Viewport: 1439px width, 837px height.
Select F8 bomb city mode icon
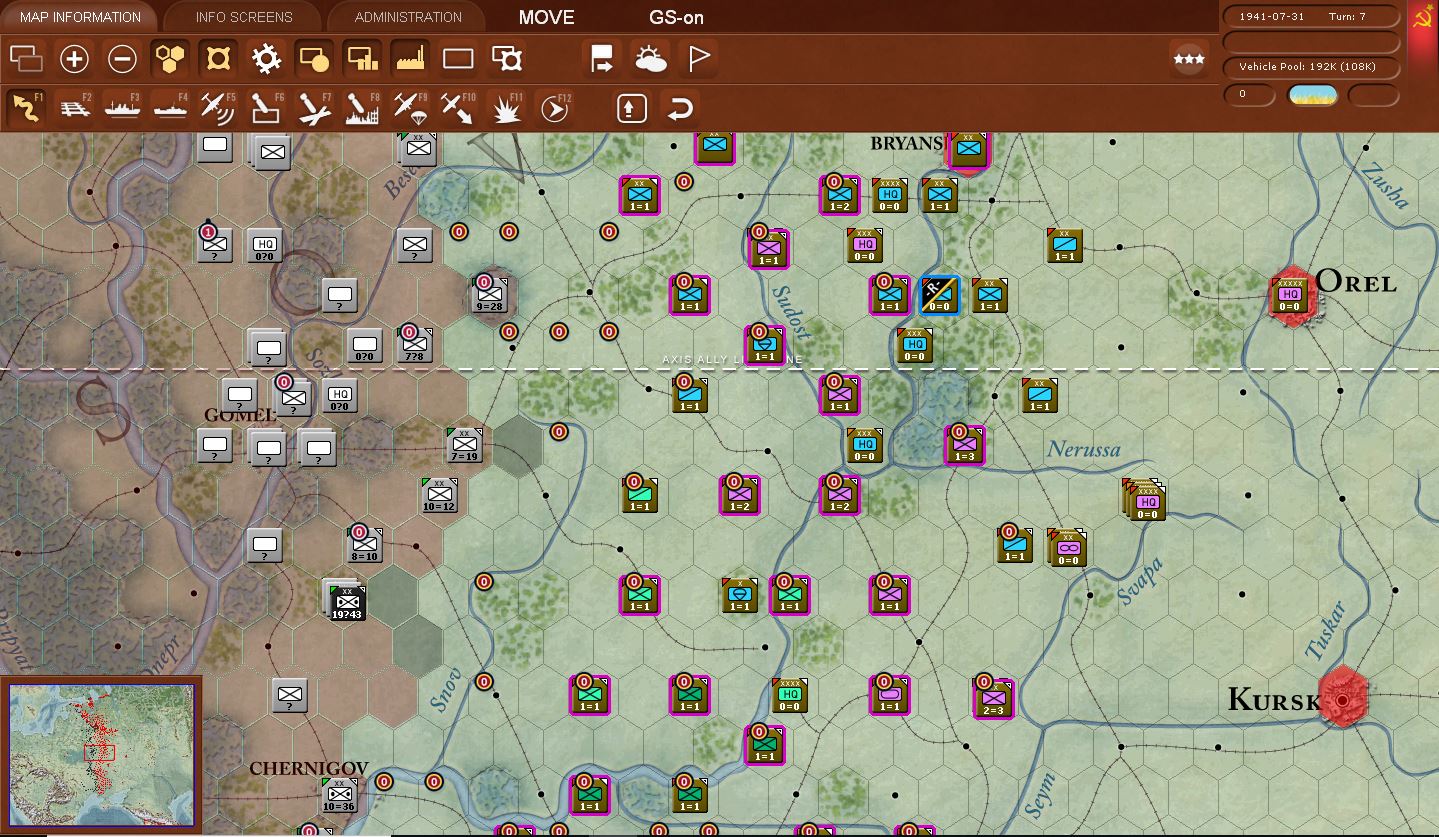362,108
